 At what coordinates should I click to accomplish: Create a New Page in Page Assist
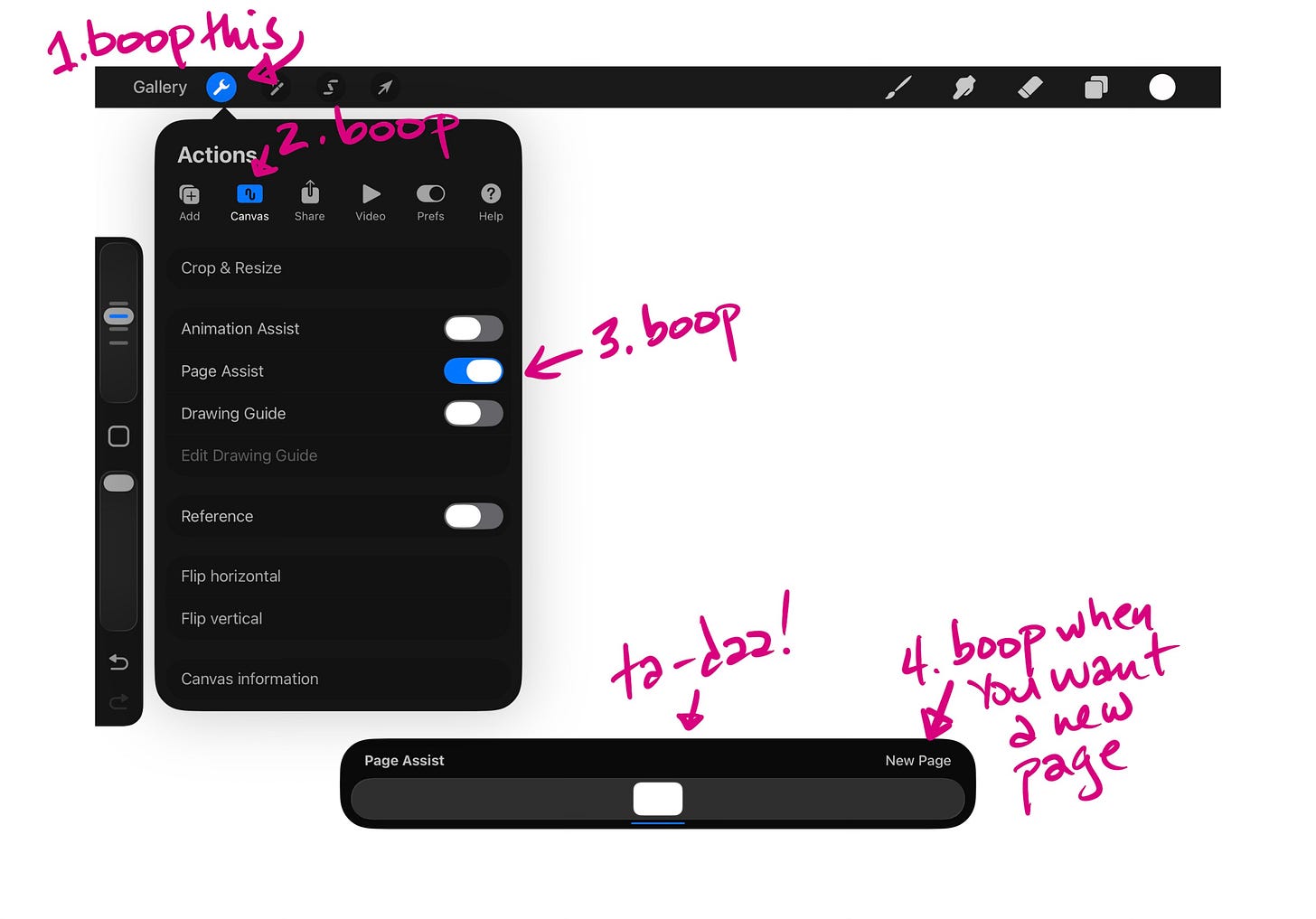(918, 761)
